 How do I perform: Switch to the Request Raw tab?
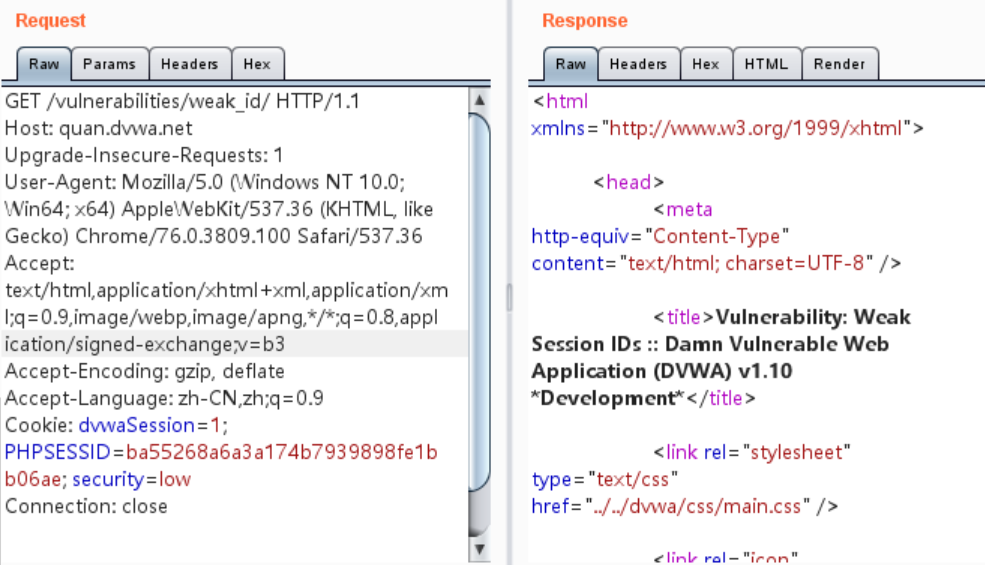click(x=44, y=64)
